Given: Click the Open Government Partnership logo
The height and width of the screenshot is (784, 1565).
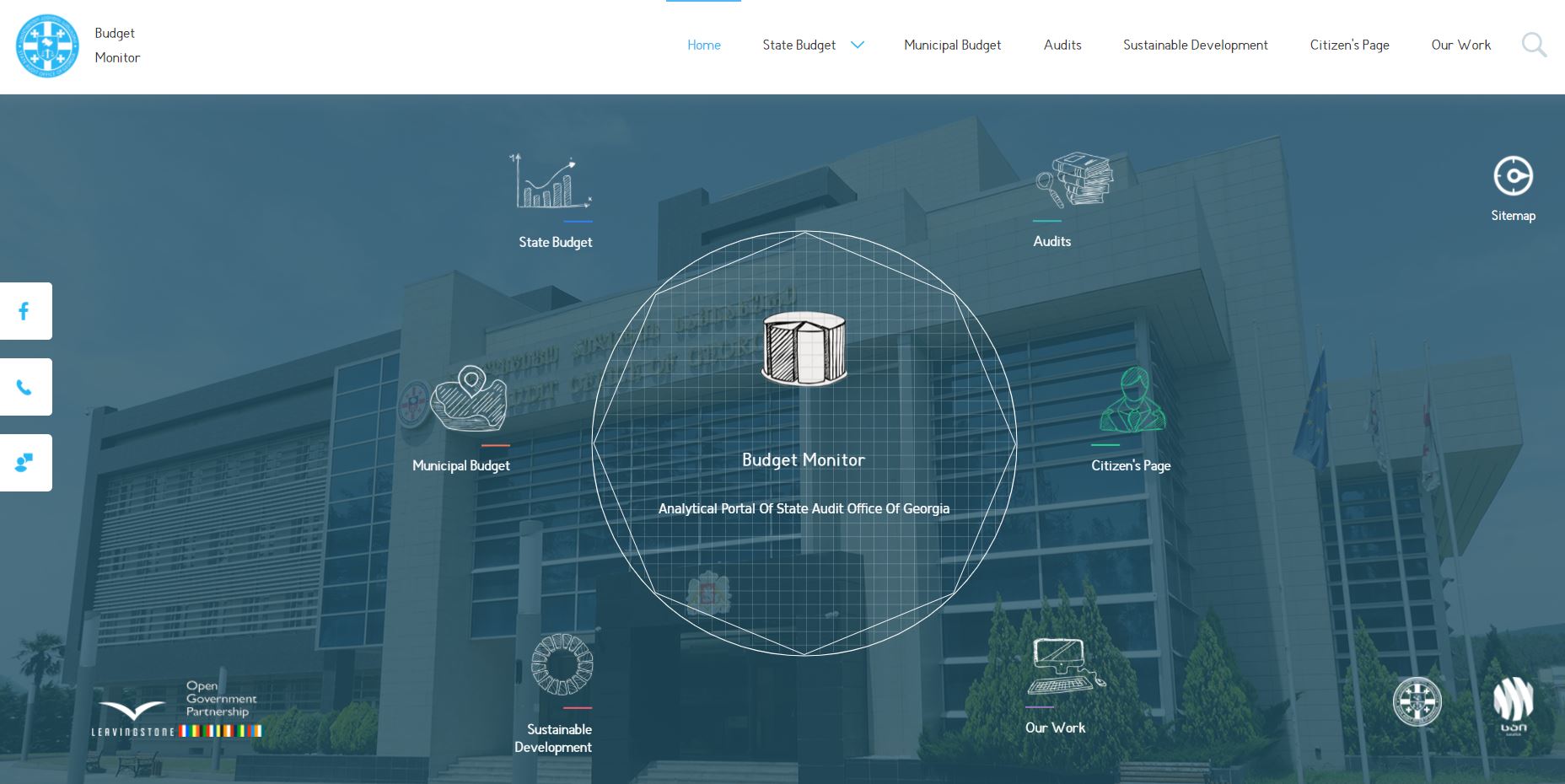Looking at the screenshot, I should pyautogui.click(x=220, y=699).
